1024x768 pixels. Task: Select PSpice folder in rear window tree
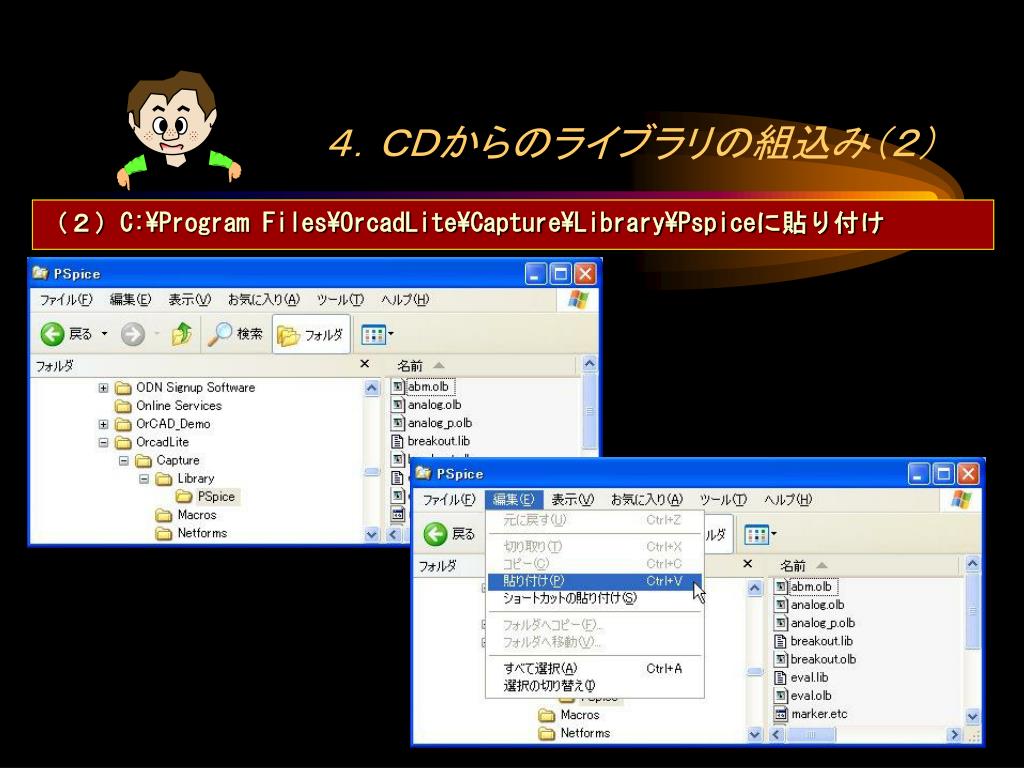click(216, 497)
